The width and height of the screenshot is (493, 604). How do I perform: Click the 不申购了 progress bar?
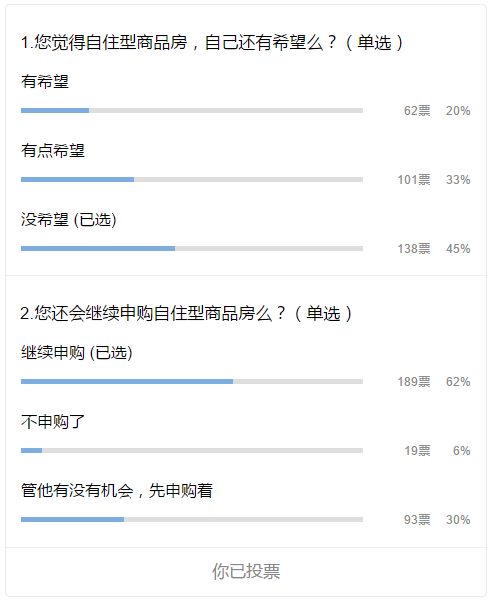click(x=192, y=450)
